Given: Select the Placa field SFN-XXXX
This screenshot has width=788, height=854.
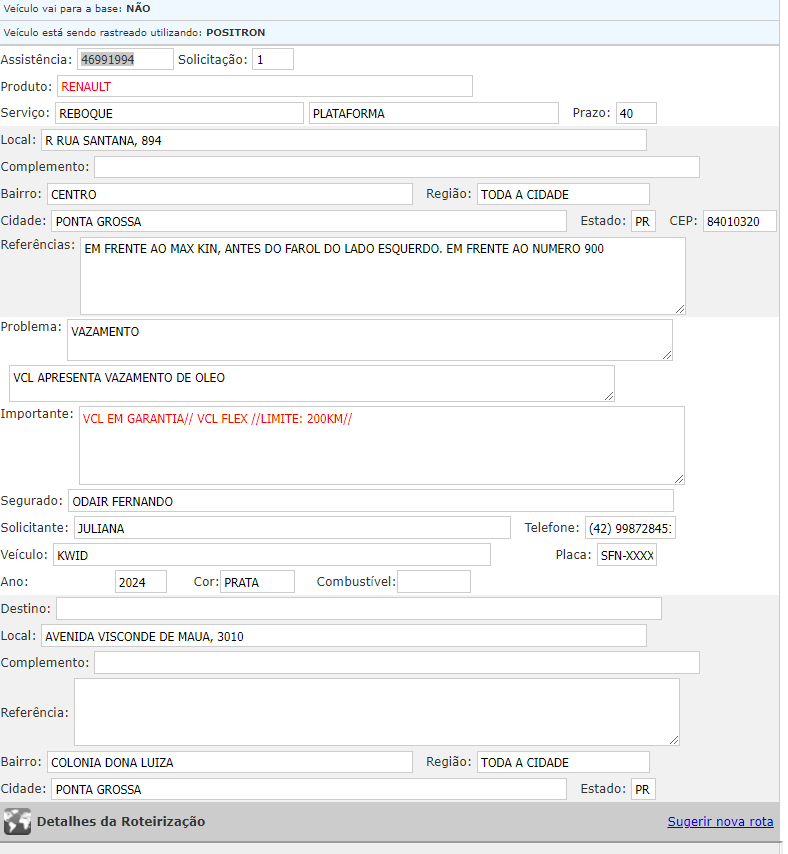Looking at the screenshot, I should pos(627,554).
